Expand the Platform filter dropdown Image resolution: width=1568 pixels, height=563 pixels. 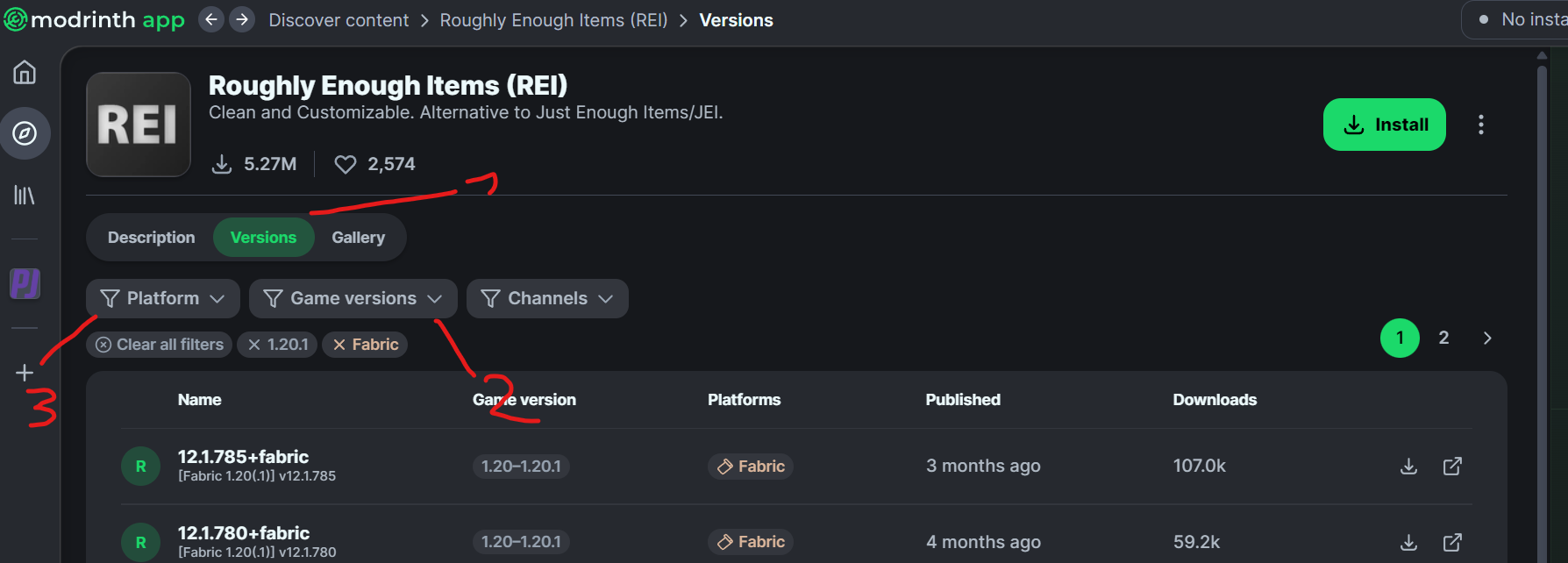coord(162,298)
